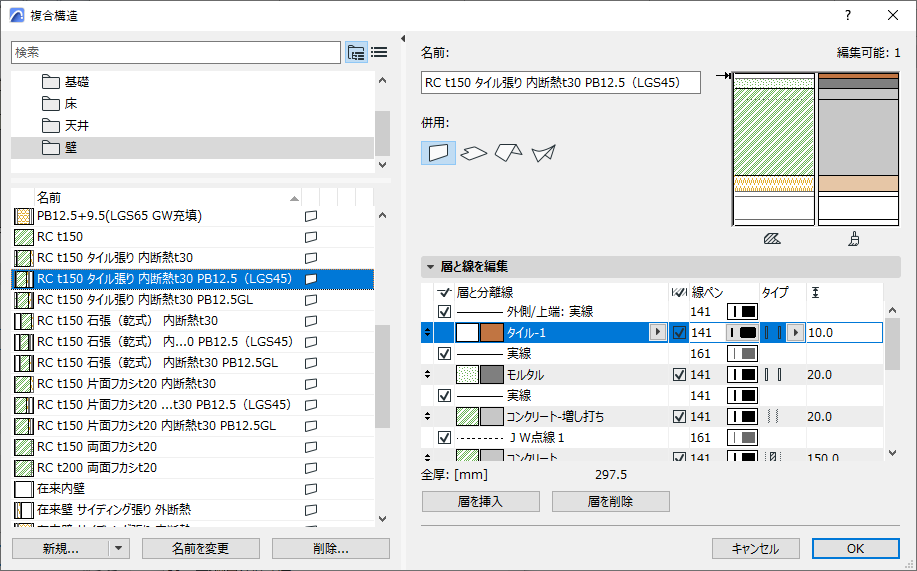Select RC t150 タイル張り 内断熱t30 PB12.5GL

coord(193,300)
